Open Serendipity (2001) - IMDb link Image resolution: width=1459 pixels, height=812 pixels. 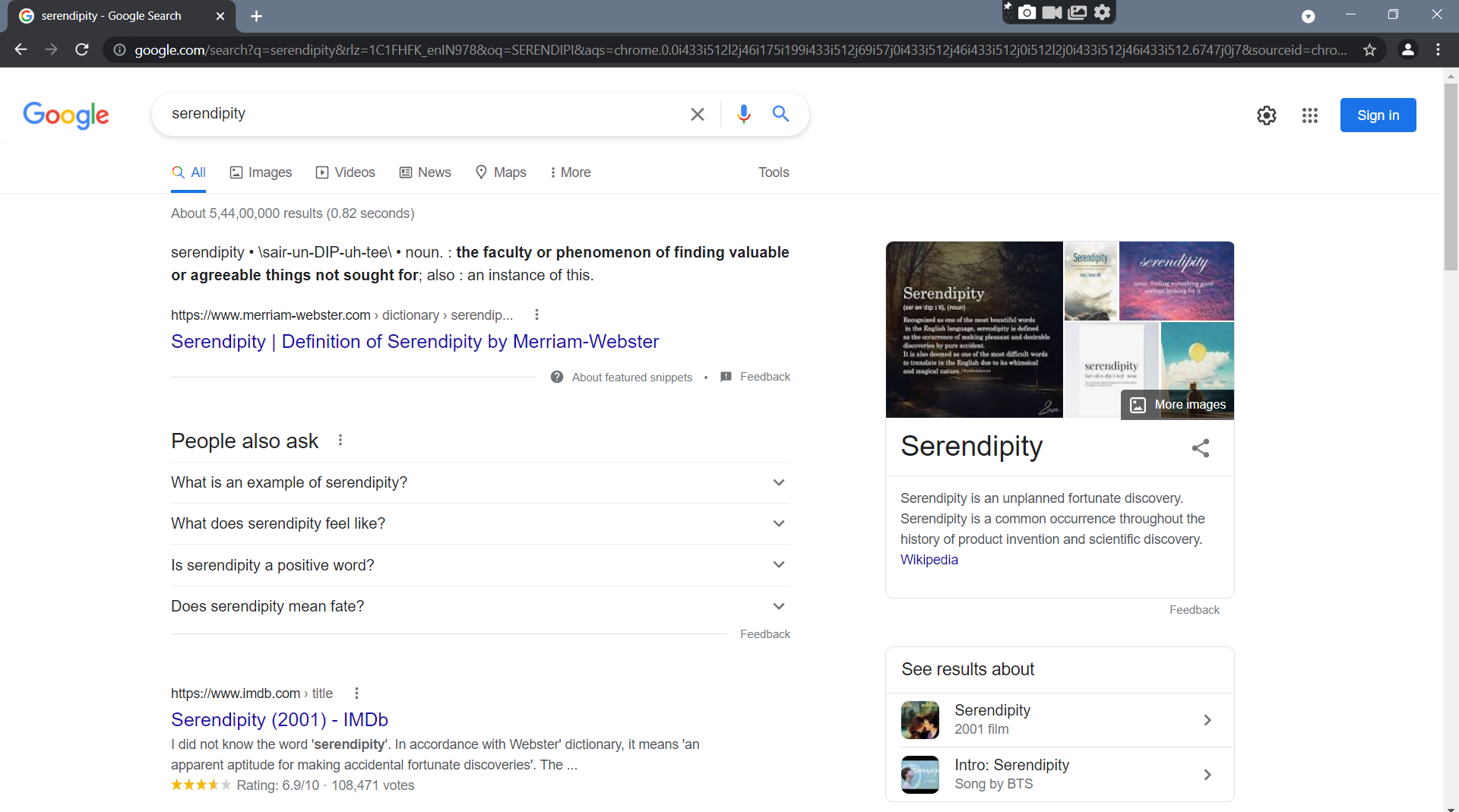click(280, 719)
